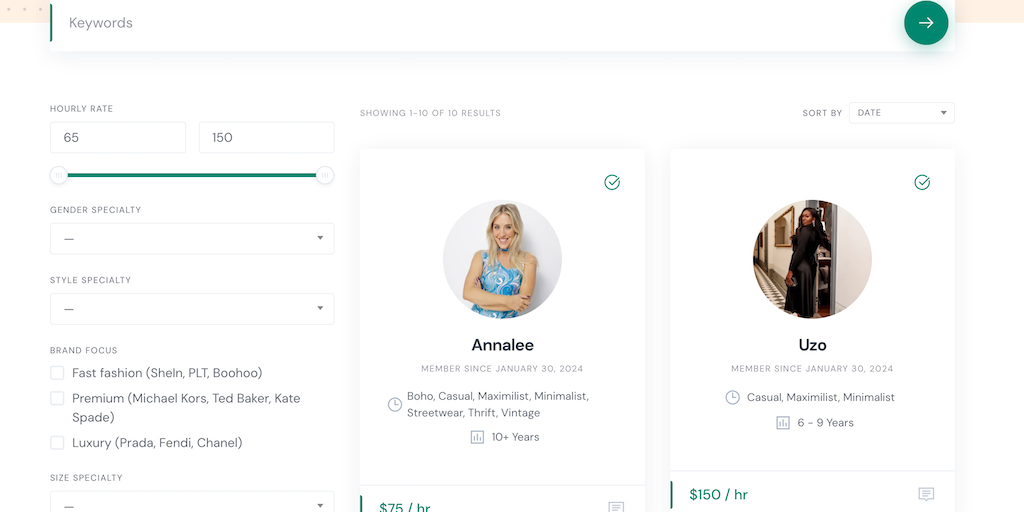
Task: Click the Keywords search field
Action: click(477, 23)
